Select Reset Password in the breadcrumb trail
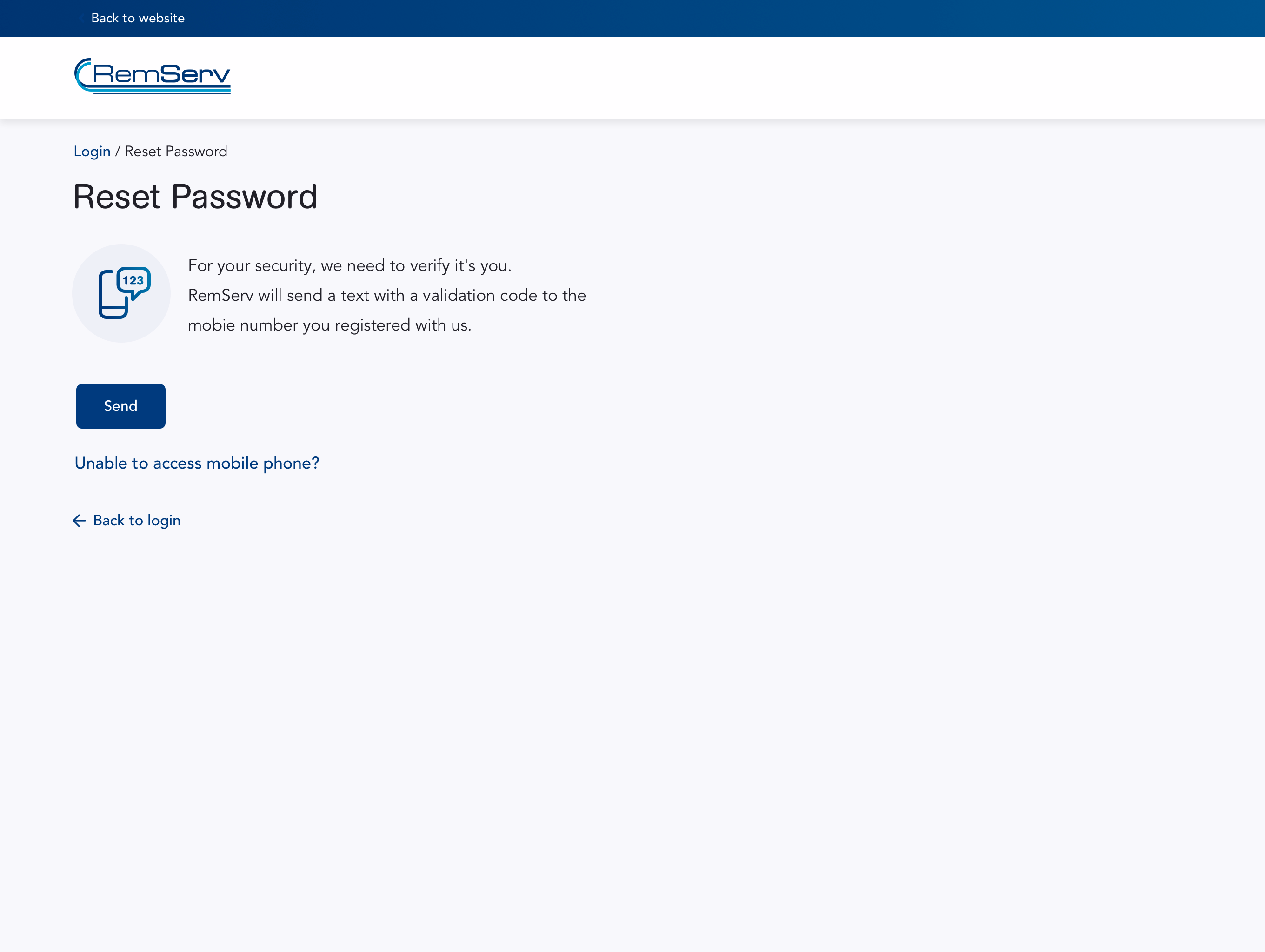The height and width of the screenshot is (952, 1265). click(176, 151)
